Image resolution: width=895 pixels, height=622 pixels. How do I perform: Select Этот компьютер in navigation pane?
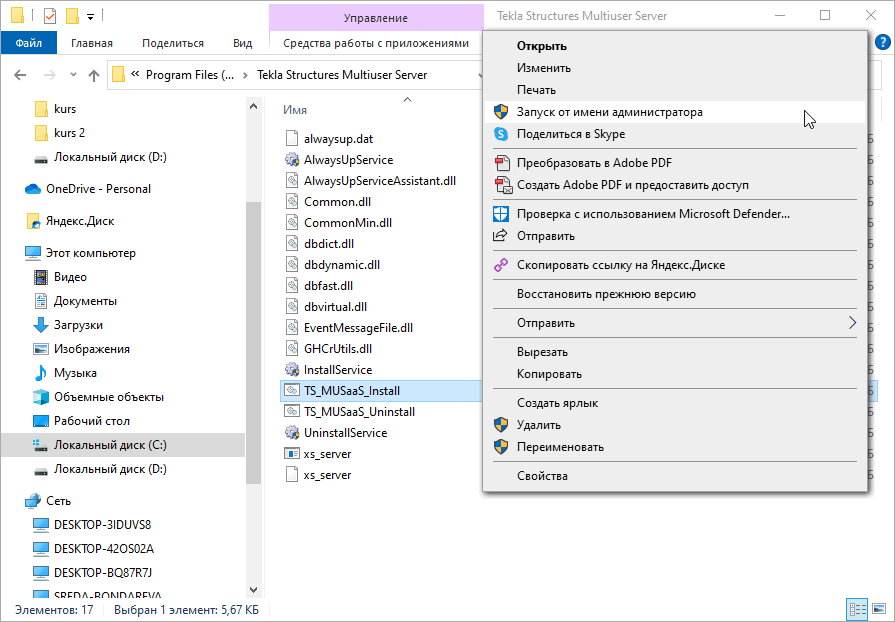point(91,253)
